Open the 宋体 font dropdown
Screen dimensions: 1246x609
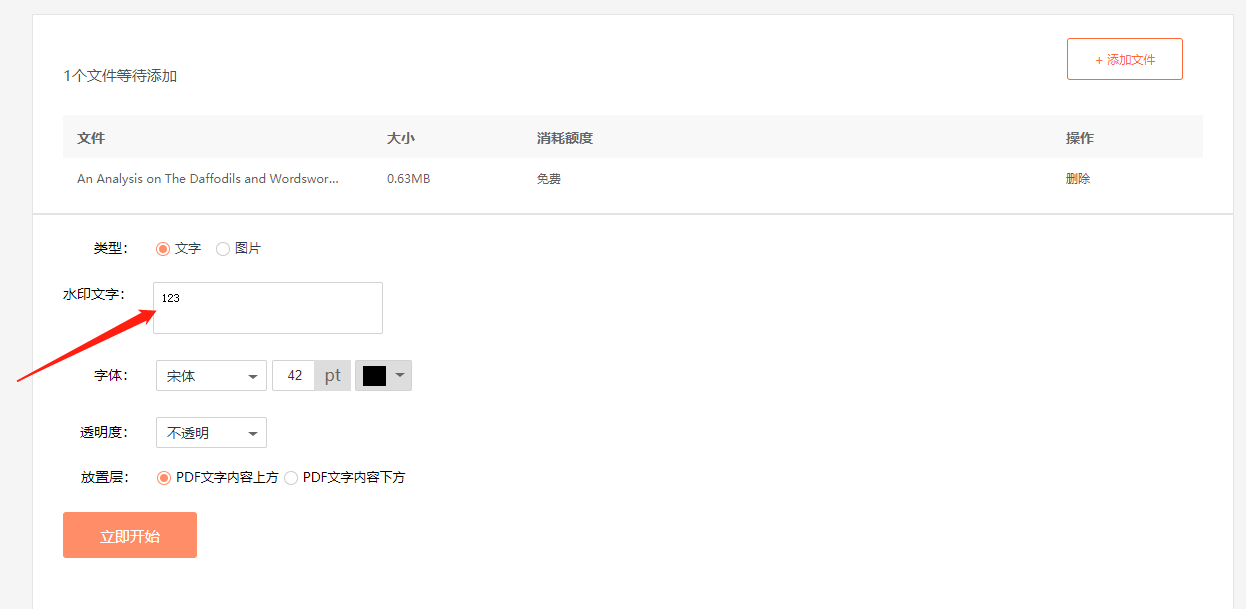click(x=211, y=376)
